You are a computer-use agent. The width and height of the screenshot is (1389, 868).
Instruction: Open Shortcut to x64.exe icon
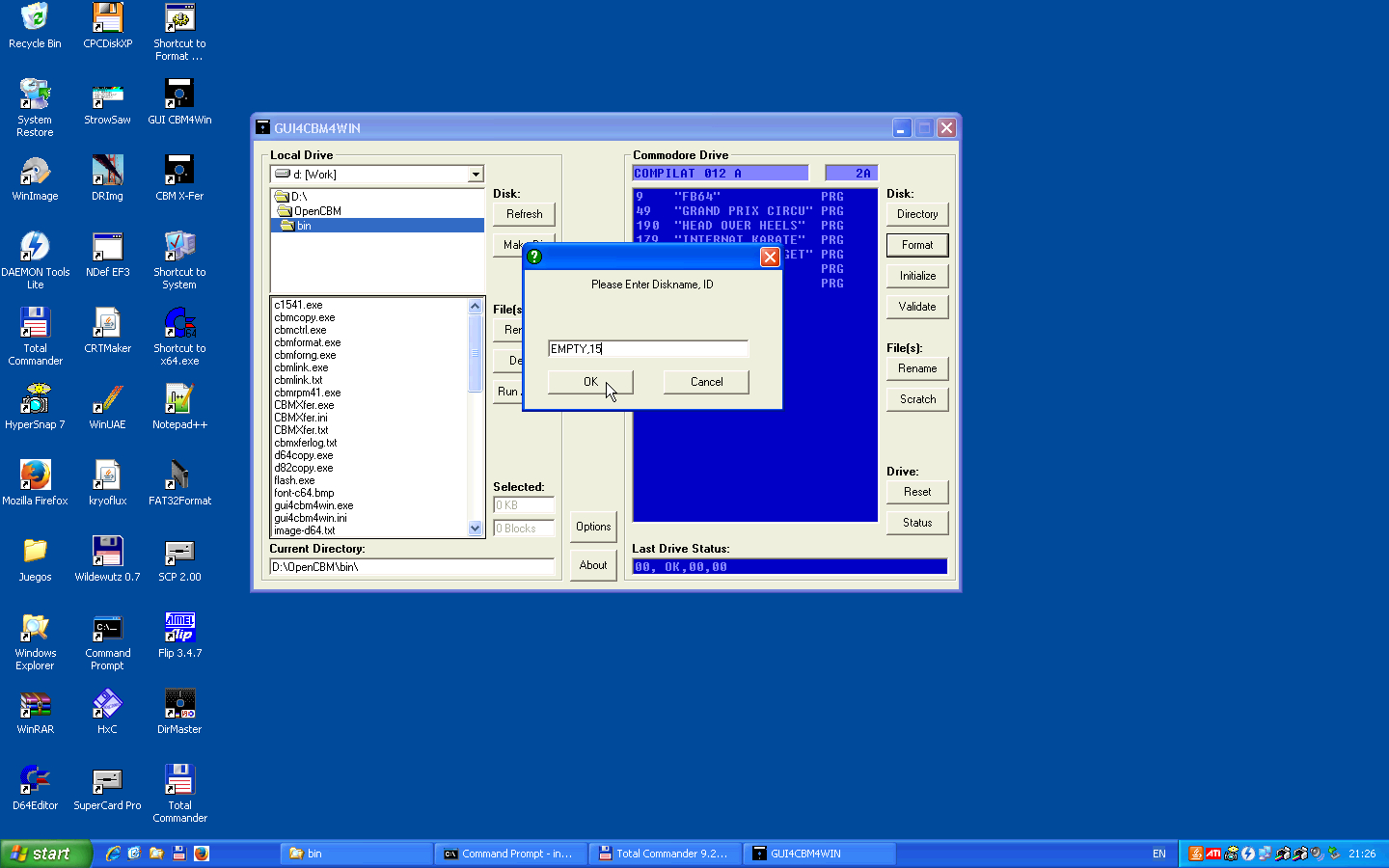(x=179, y=337)
